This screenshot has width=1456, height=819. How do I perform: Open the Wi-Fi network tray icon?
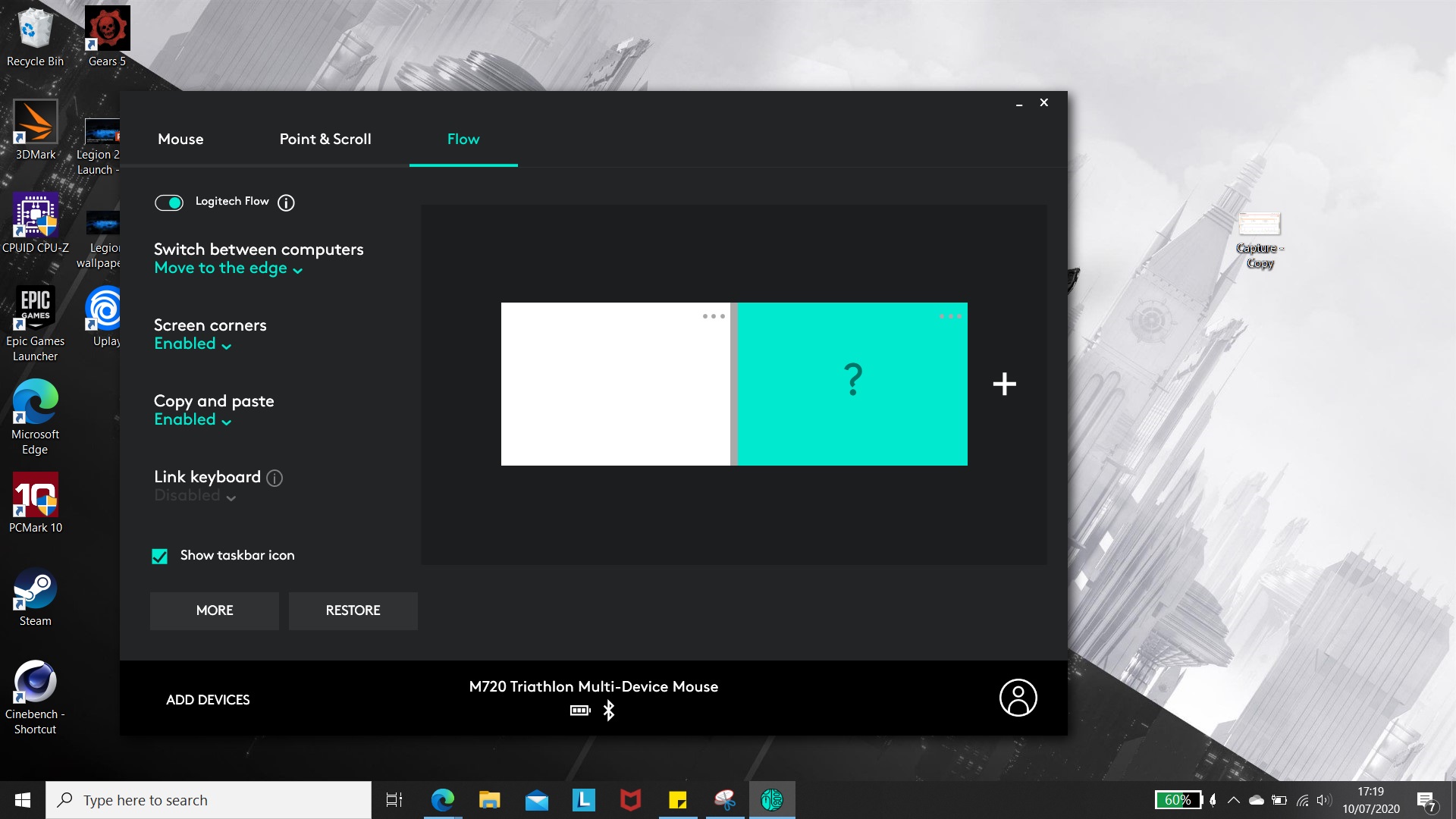1302,800
